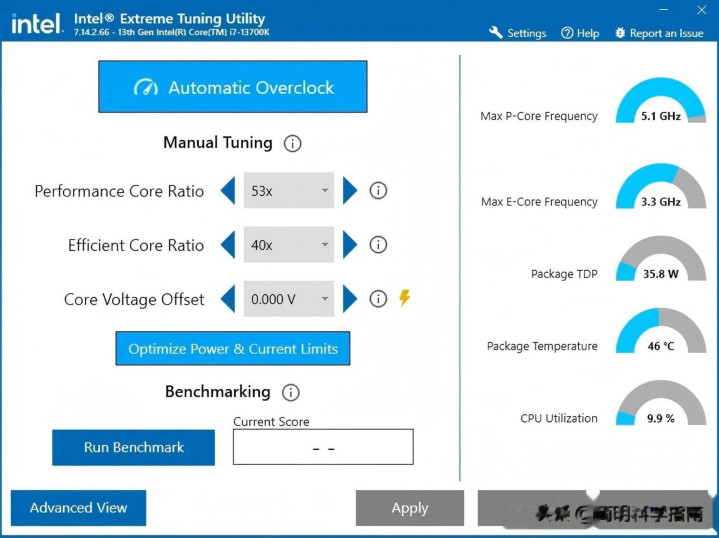This screenshot has height=538, width=719.
Task: Click the Automatic Overclock button
Action: tap(232, 87)
